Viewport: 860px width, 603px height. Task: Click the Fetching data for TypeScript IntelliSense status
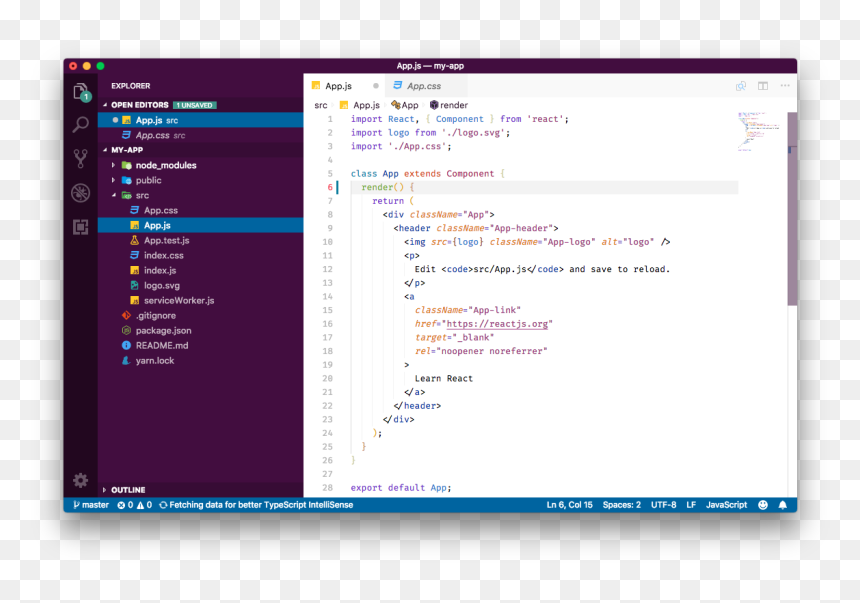[256, 505]
